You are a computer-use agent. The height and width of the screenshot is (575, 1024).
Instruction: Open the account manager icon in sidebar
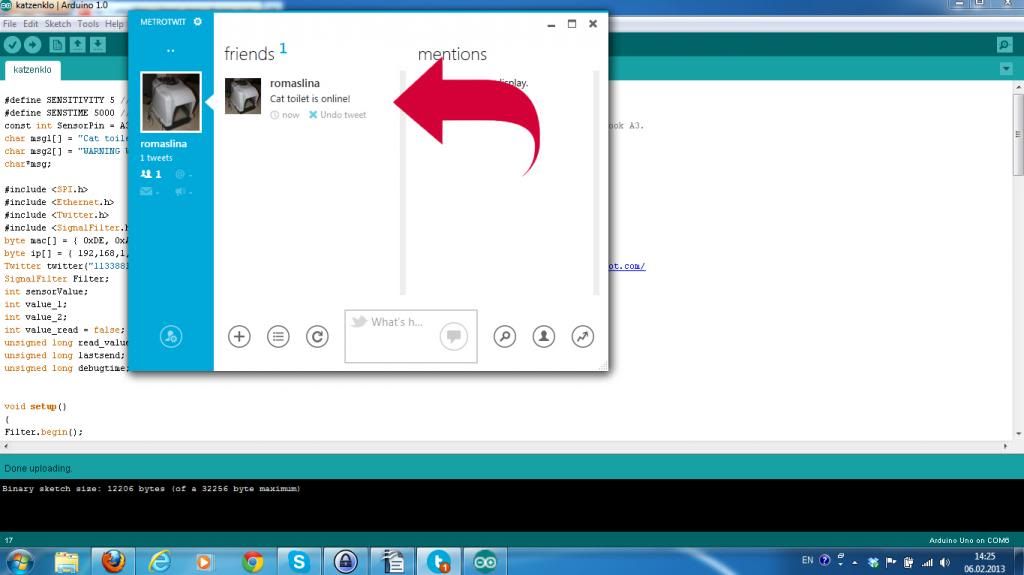coord(170,337)
